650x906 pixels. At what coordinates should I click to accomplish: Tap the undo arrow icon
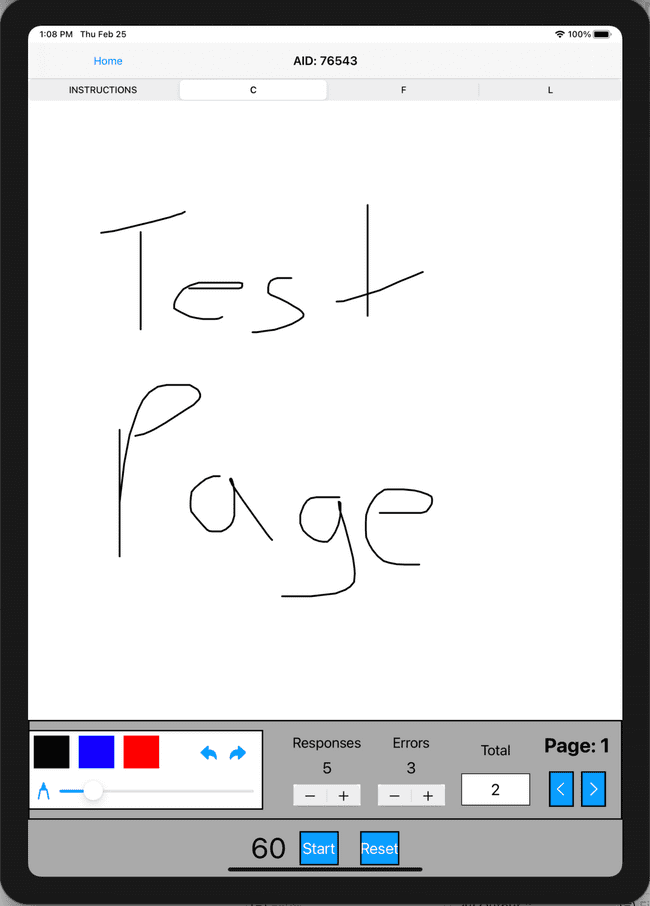tap(209, 753)
